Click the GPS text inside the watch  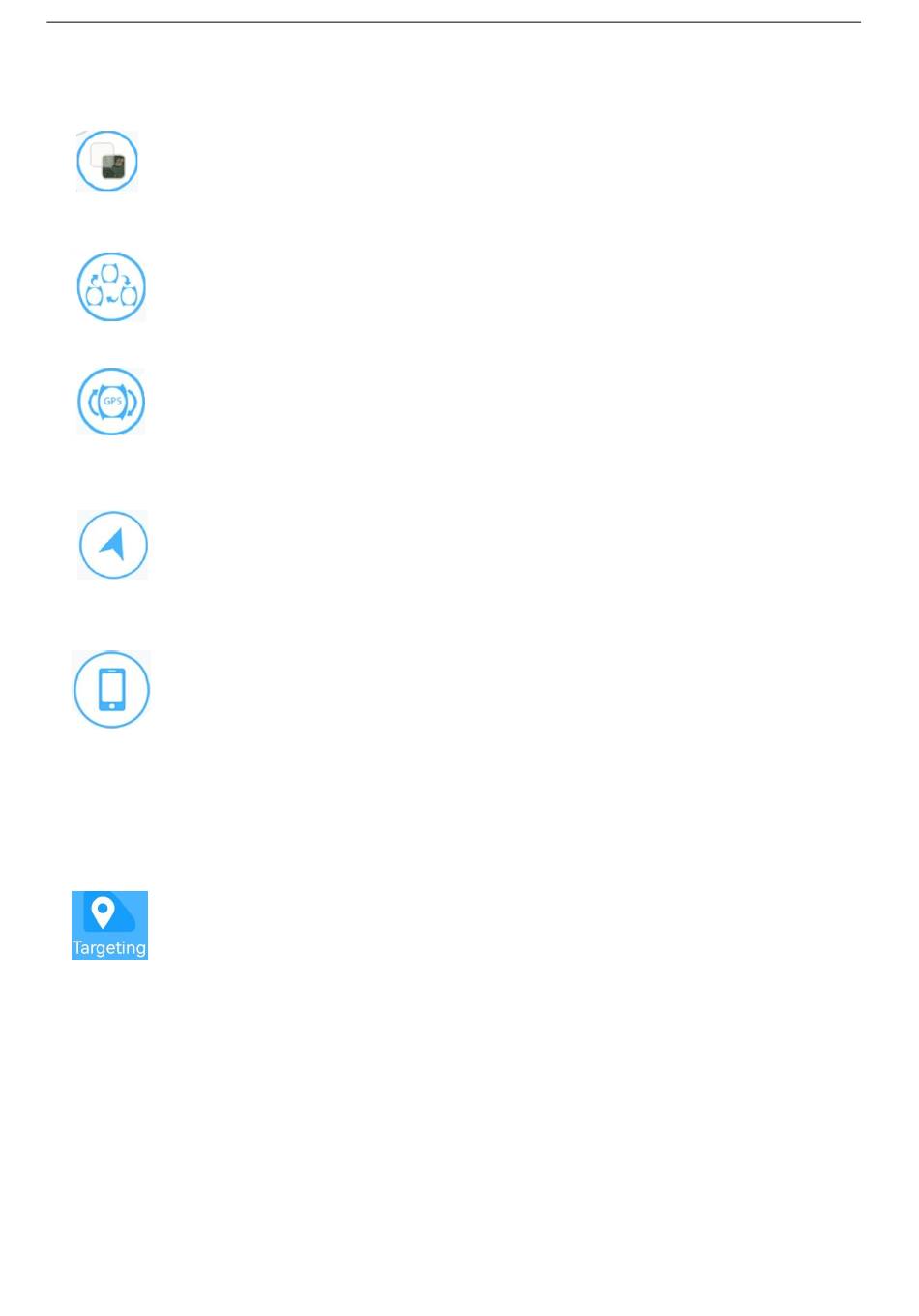(112, 401)
